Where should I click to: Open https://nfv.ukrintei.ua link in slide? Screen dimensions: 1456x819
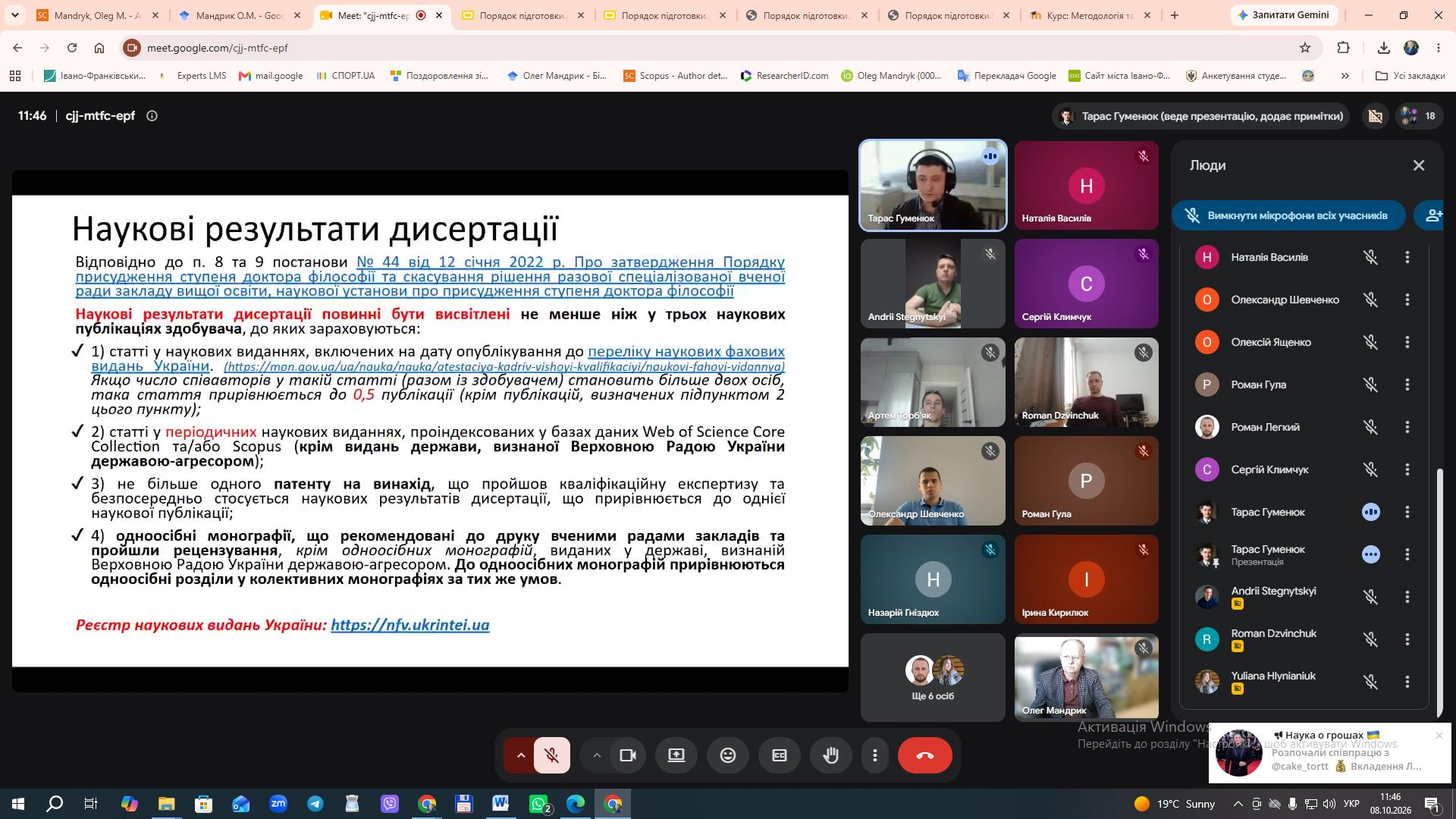coord(409,625)
